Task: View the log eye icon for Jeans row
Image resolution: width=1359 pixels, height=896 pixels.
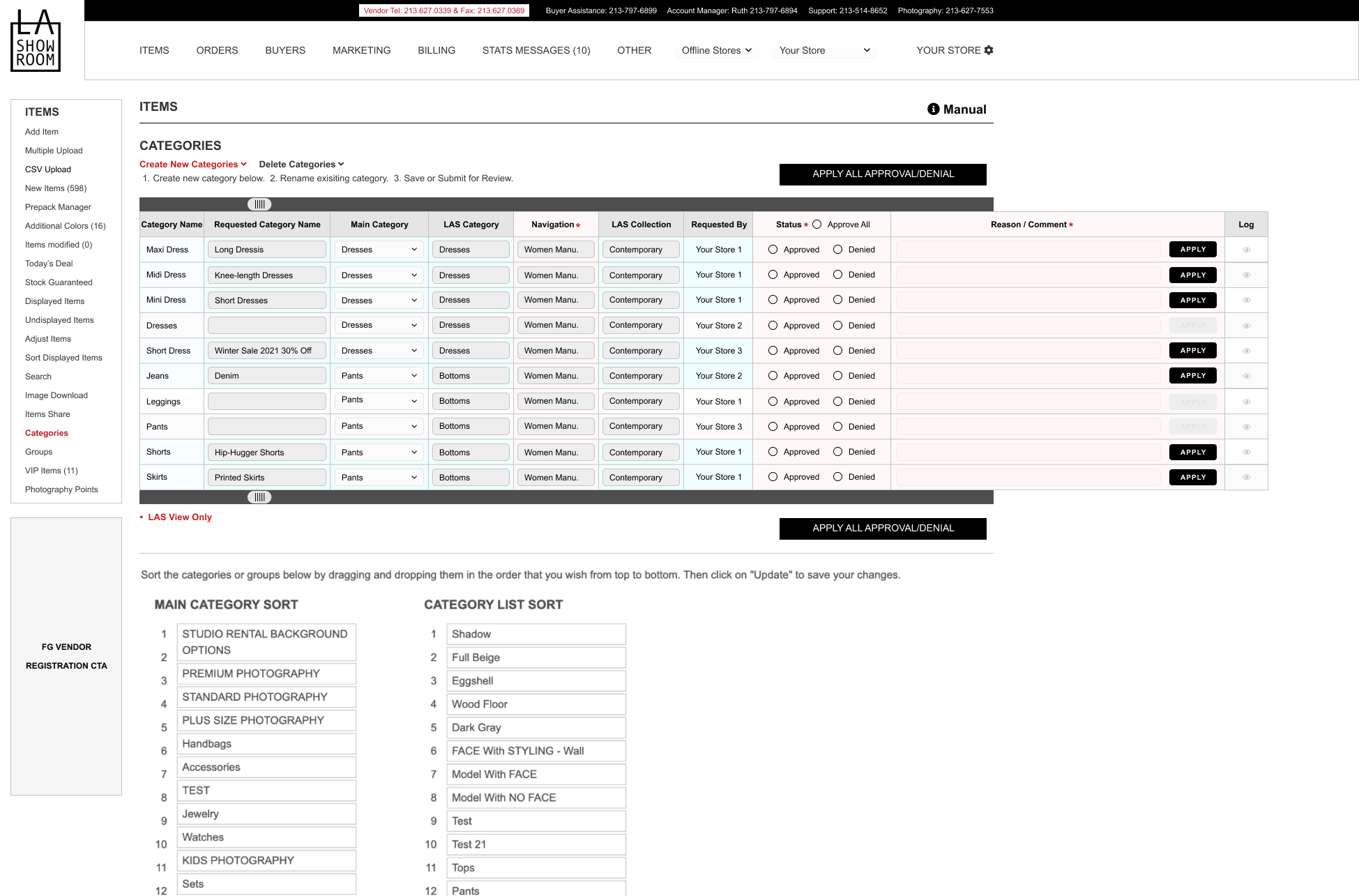Action: pos(1246,376)
